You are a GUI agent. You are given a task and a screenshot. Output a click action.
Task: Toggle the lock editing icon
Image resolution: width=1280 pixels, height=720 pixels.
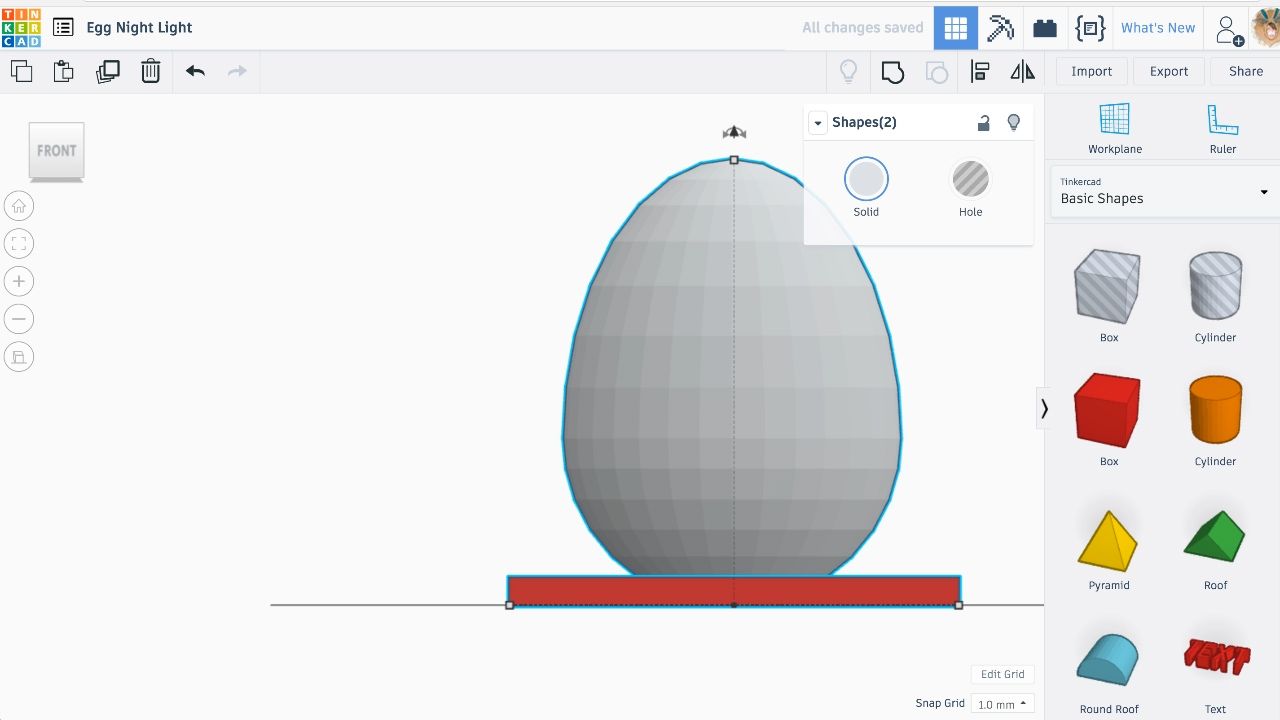click(x=984, y=122)
